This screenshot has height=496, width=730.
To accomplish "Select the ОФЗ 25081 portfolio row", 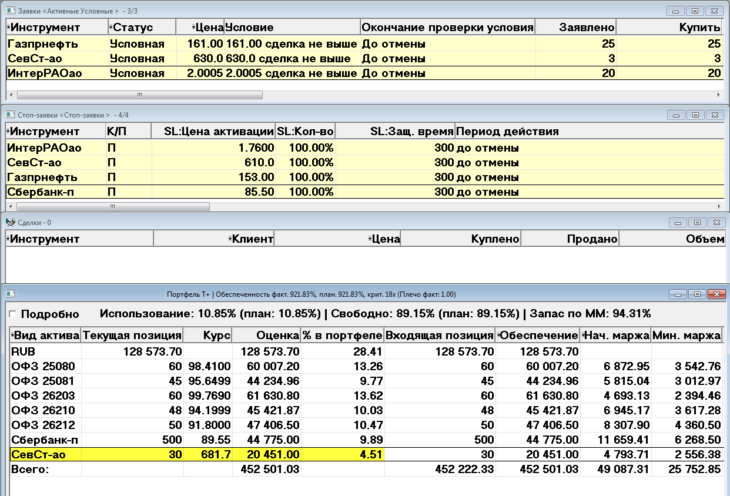I will 366,381.
